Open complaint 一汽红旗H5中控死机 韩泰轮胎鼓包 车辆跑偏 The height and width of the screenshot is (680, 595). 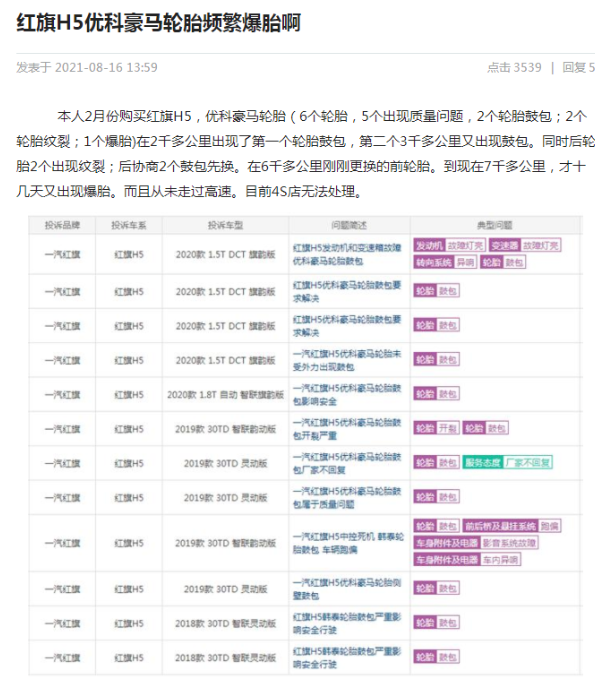(348, 543)
